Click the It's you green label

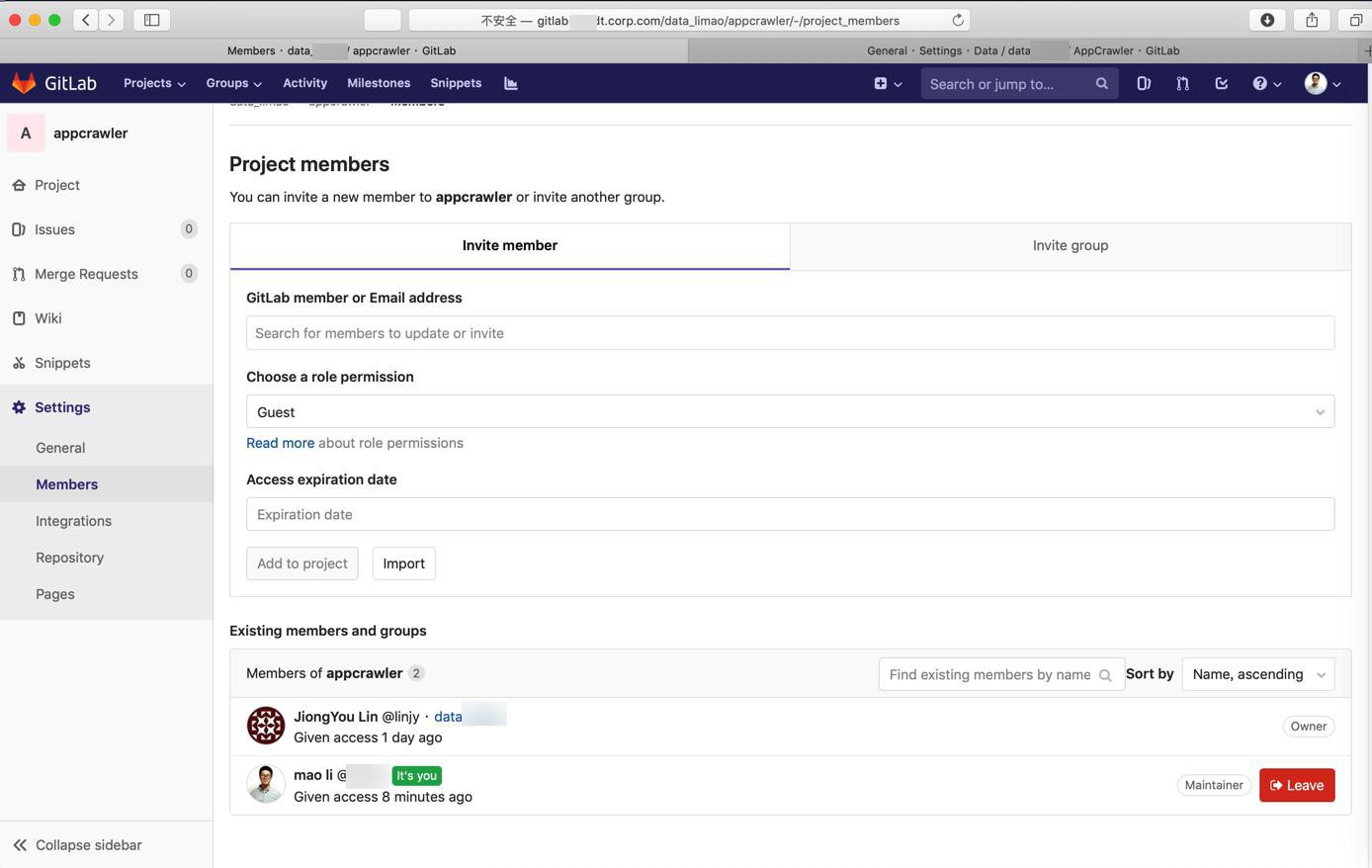416,776
